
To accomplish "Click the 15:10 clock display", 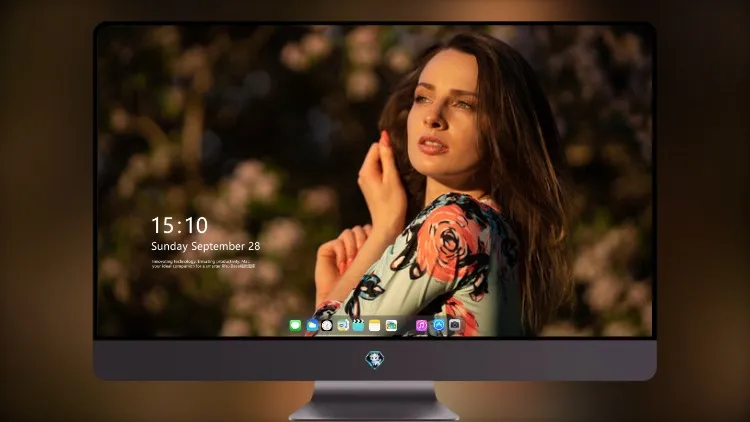I will [179, 225].
